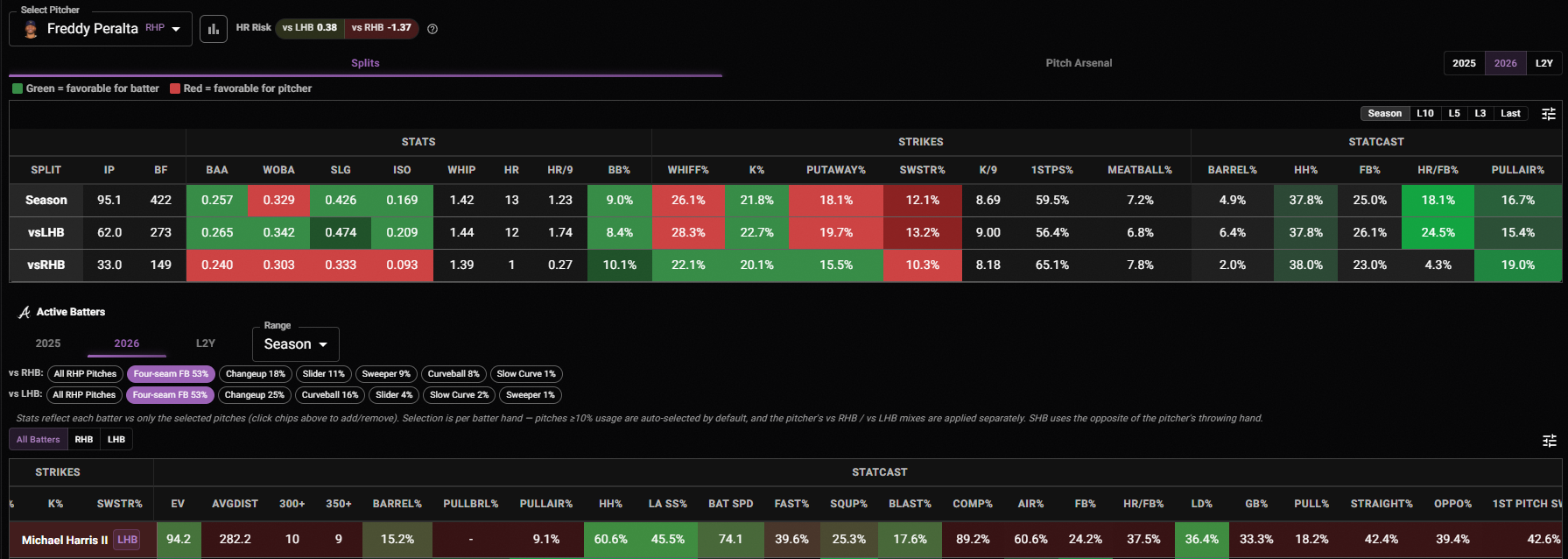Toggle Slider 11% chip for vs RHB
Image resolution: width=1568 pixels, height=559 pixels.
324,374
